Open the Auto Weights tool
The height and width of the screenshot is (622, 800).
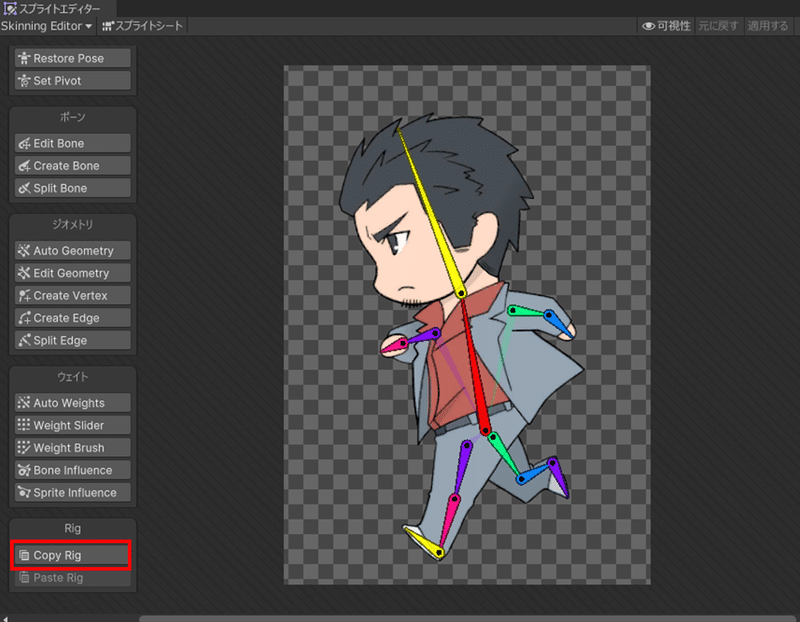[72, 403]
